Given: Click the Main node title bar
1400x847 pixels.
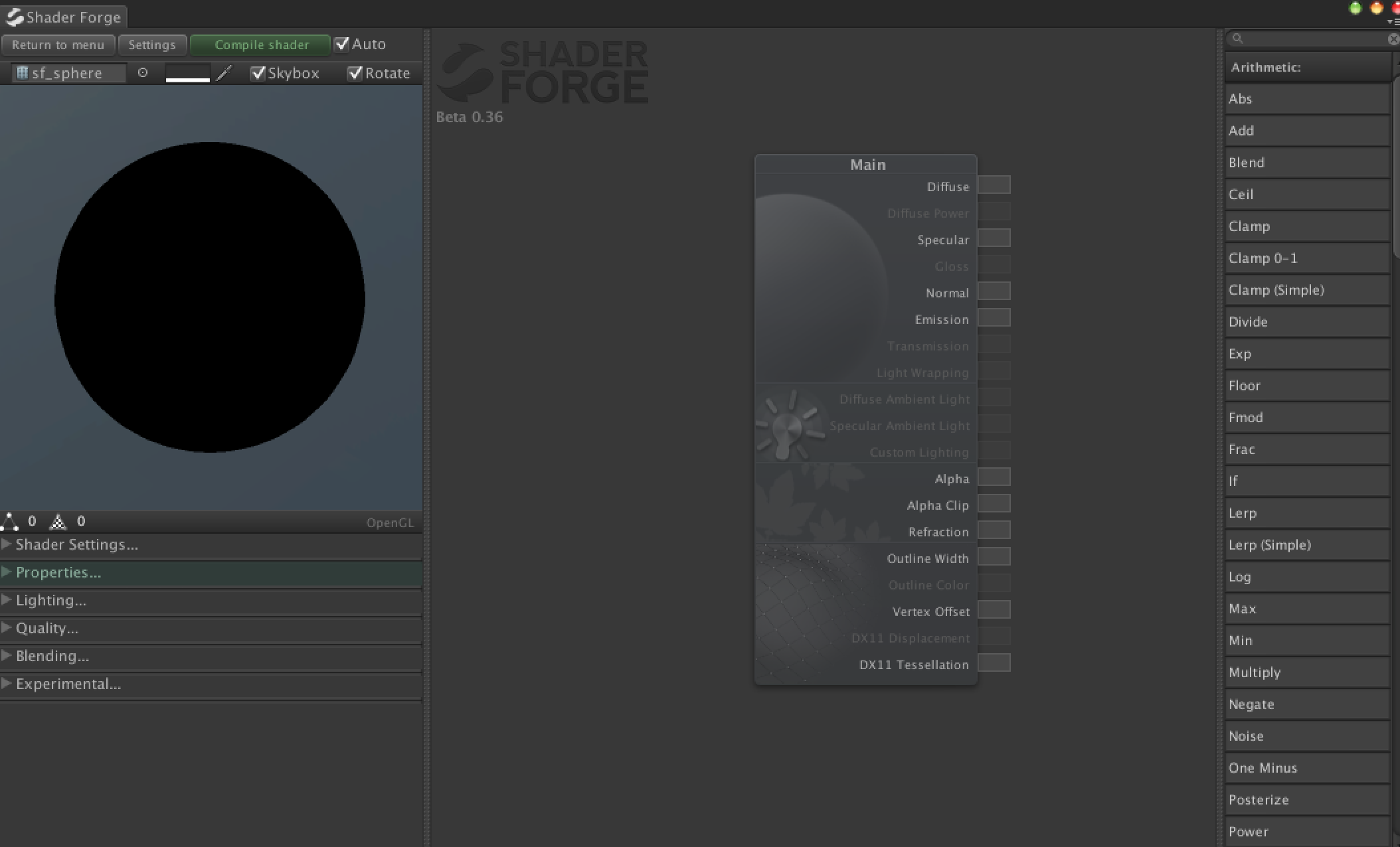Looking at the screenshot, I should (866, 164).
